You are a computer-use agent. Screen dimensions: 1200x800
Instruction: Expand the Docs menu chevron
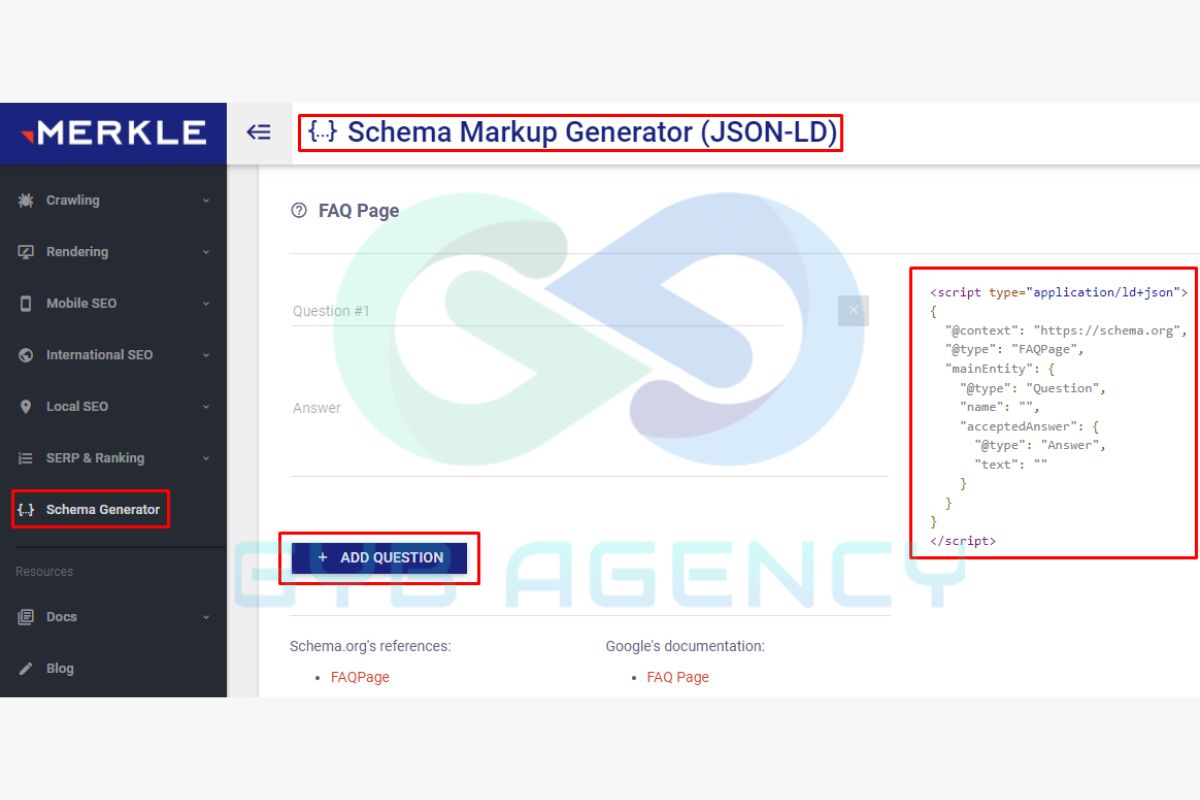(206, 617)
